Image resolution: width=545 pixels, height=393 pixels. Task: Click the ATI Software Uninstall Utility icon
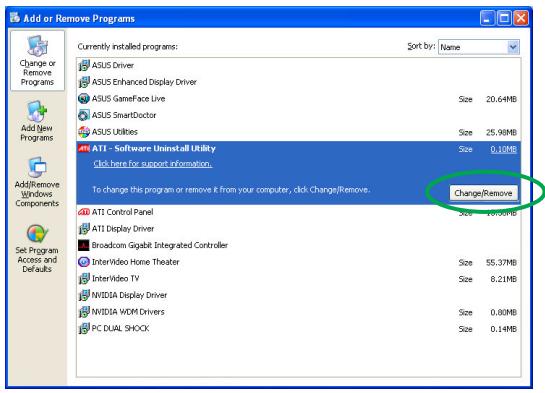[84, 148]
